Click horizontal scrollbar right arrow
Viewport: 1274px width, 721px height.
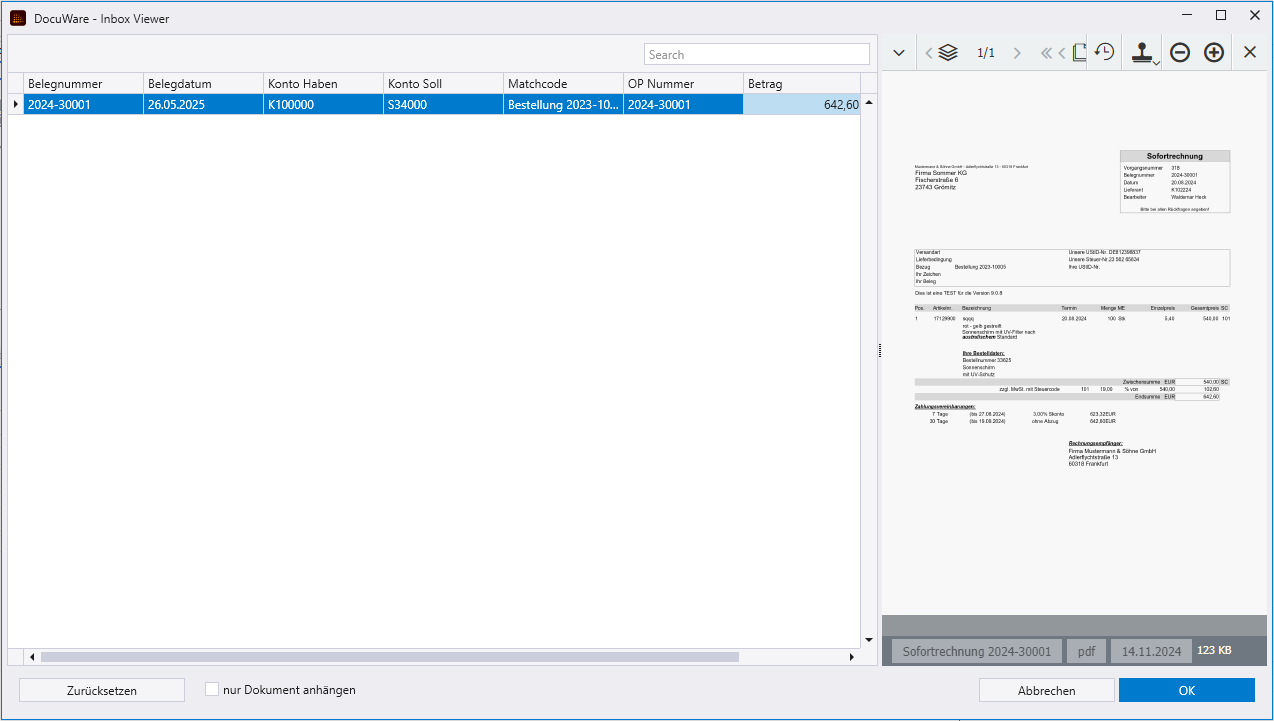pyautogui.click(x=852, y=657)
